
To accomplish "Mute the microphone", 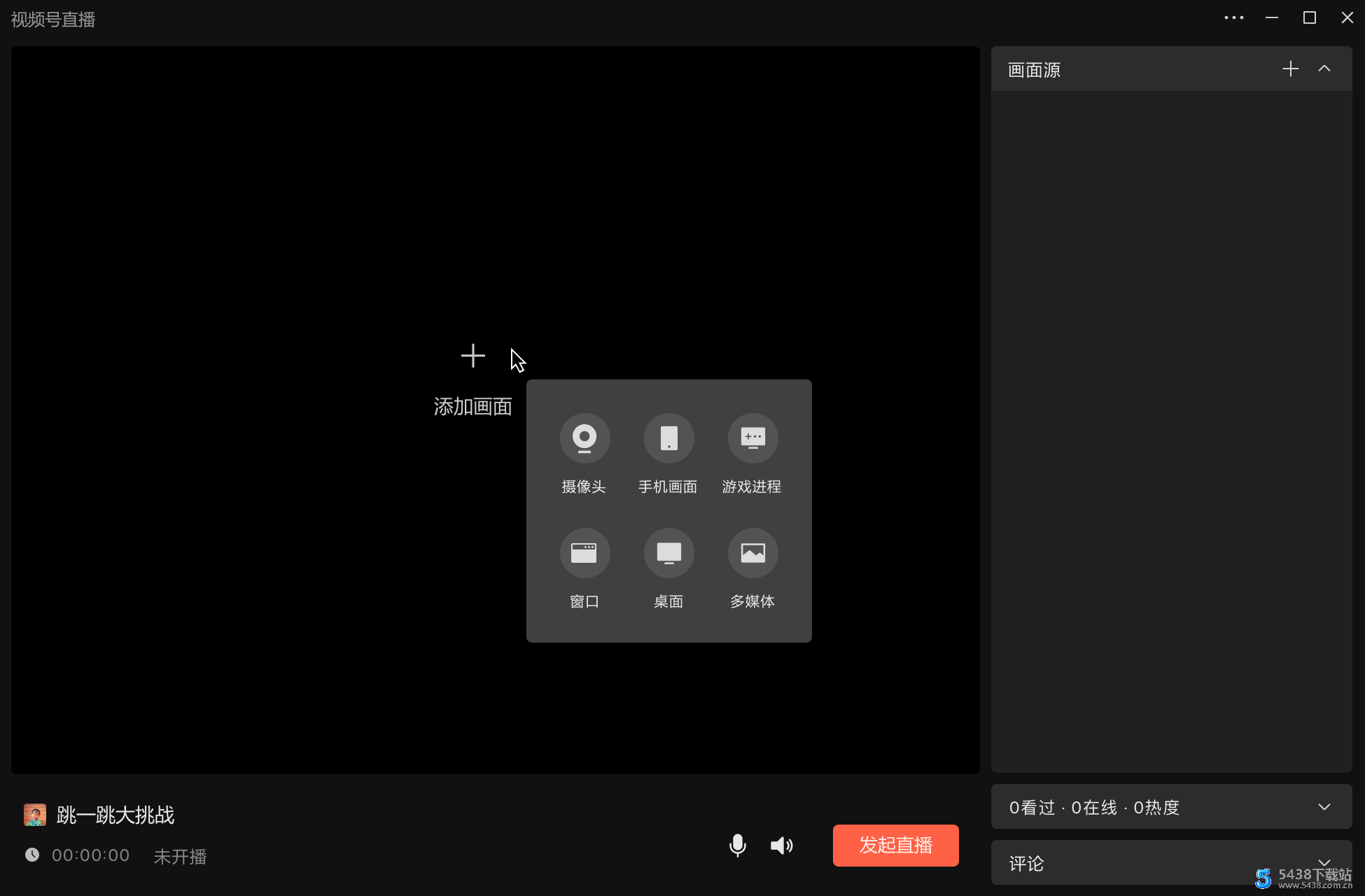I will pyautogui.click(x=737, y=846).
